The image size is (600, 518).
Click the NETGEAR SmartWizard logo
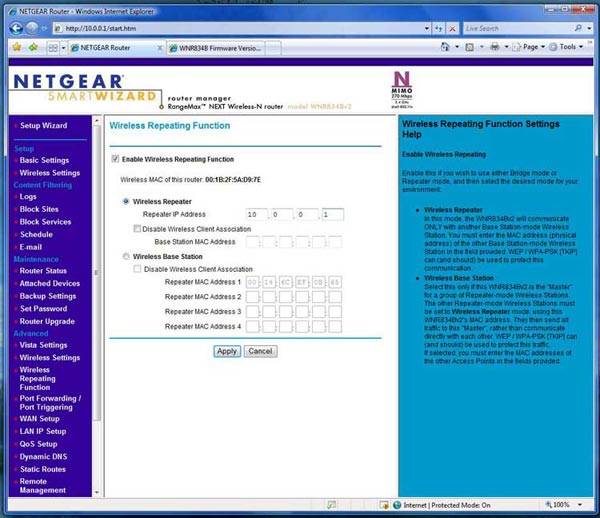pos(84,88)
